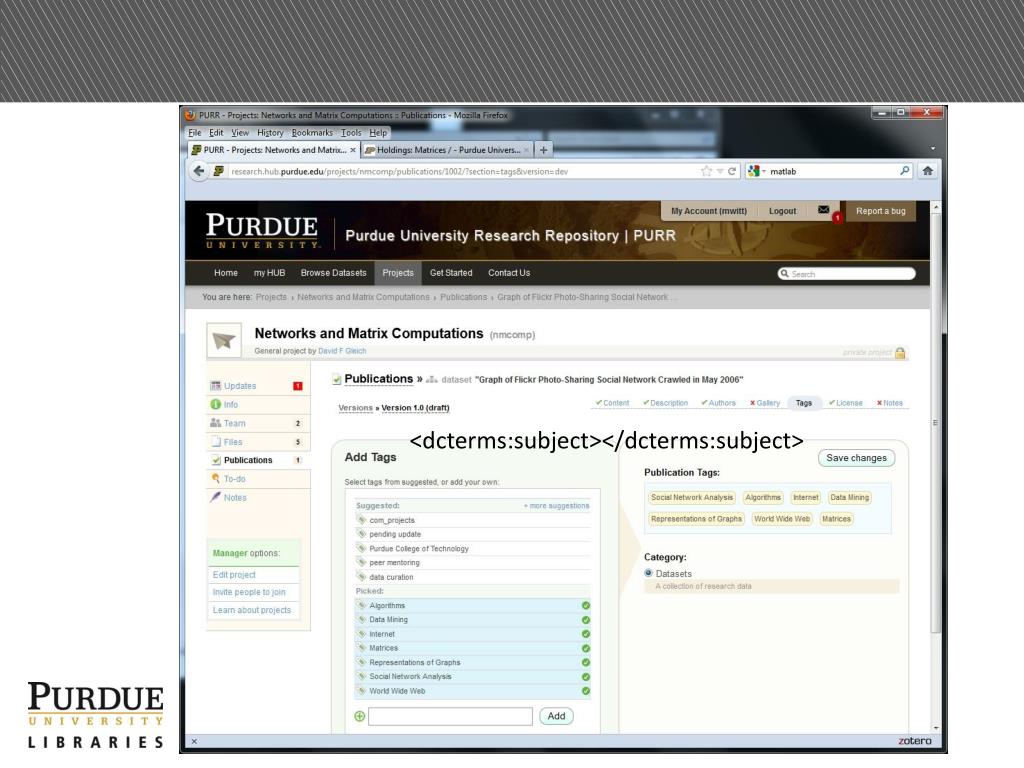Go to Browse Datasets in the navigation bar
1024x768 pixels.
pyautogui.click(x=334, y=273)
